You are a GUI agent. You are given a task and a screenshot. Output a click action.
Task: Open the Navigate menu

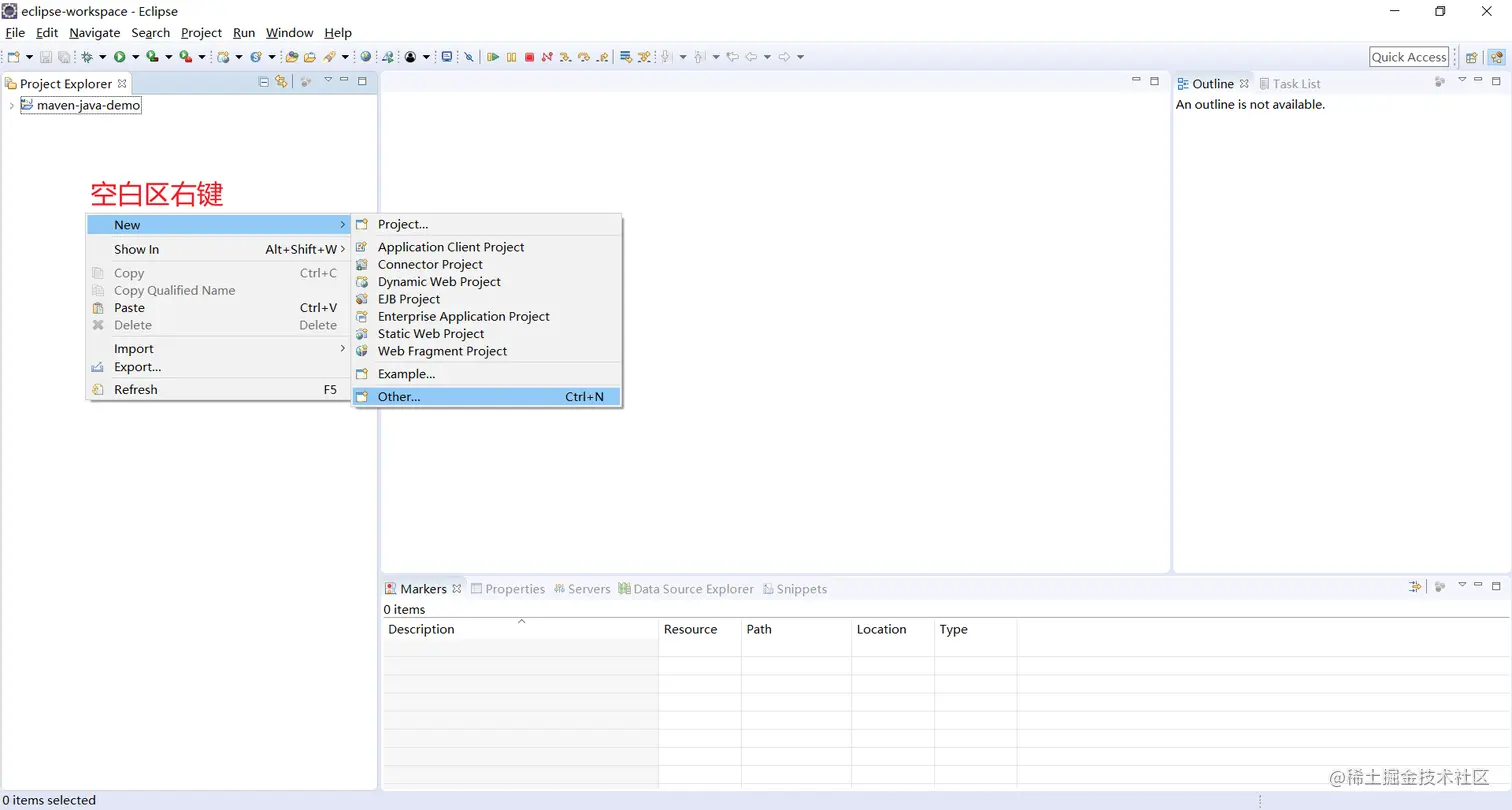pyautogui.click(x=95, y=33)
